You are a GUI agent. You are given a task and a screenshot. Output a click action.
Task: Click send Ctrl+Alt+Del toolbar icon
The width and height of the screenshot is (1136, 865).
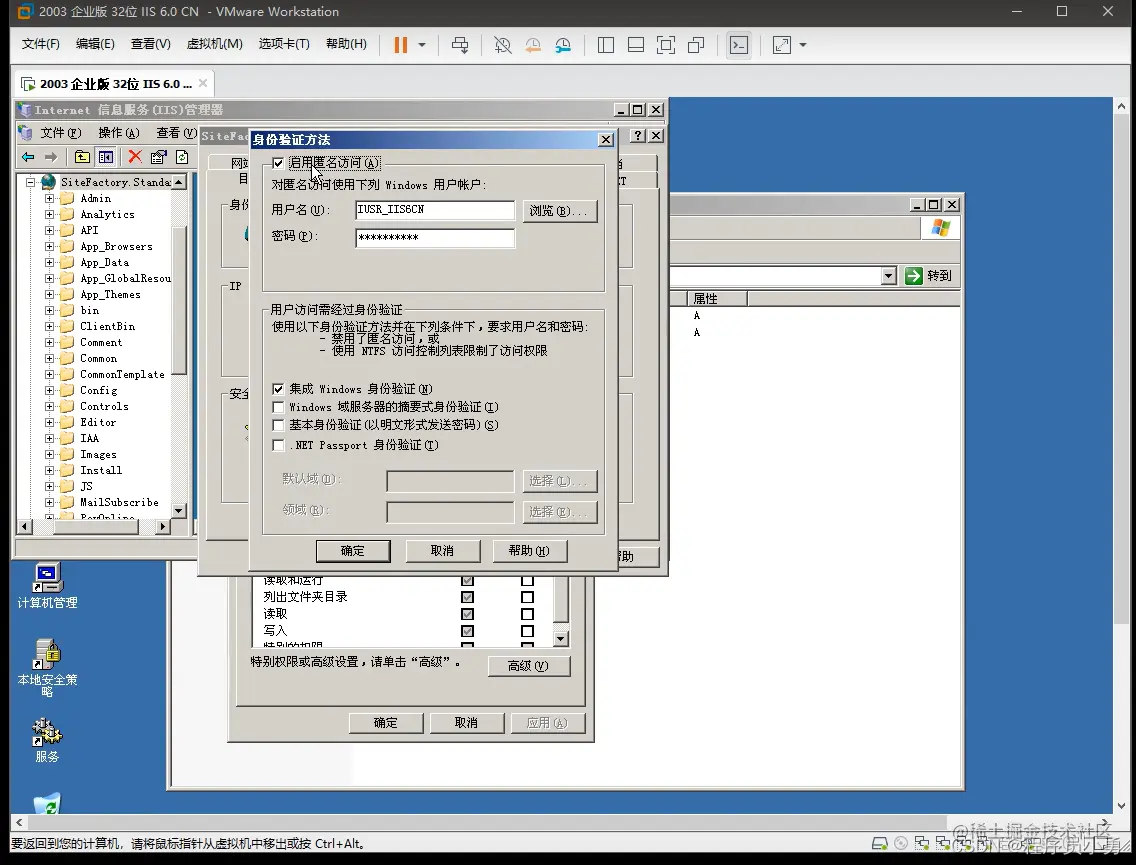click(x=460, y=45)
